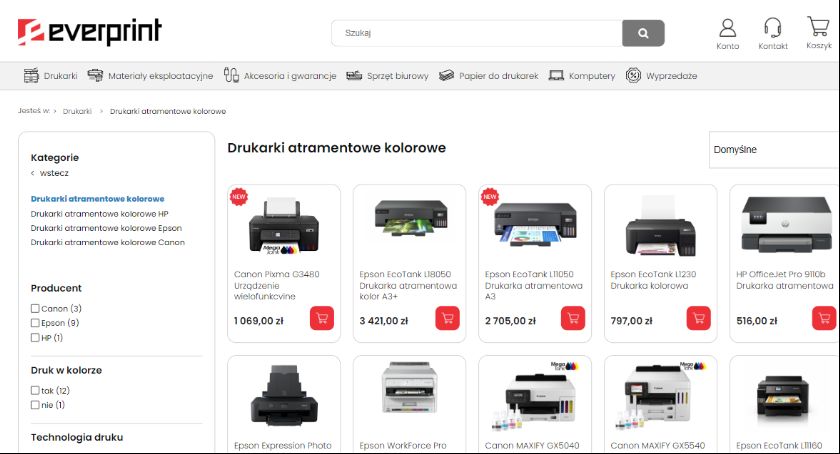Click the Komputery laptop icon
Image resolution: width=840 pixels, height=454 pixels.
pyautogui.click(x=556, y=76)
